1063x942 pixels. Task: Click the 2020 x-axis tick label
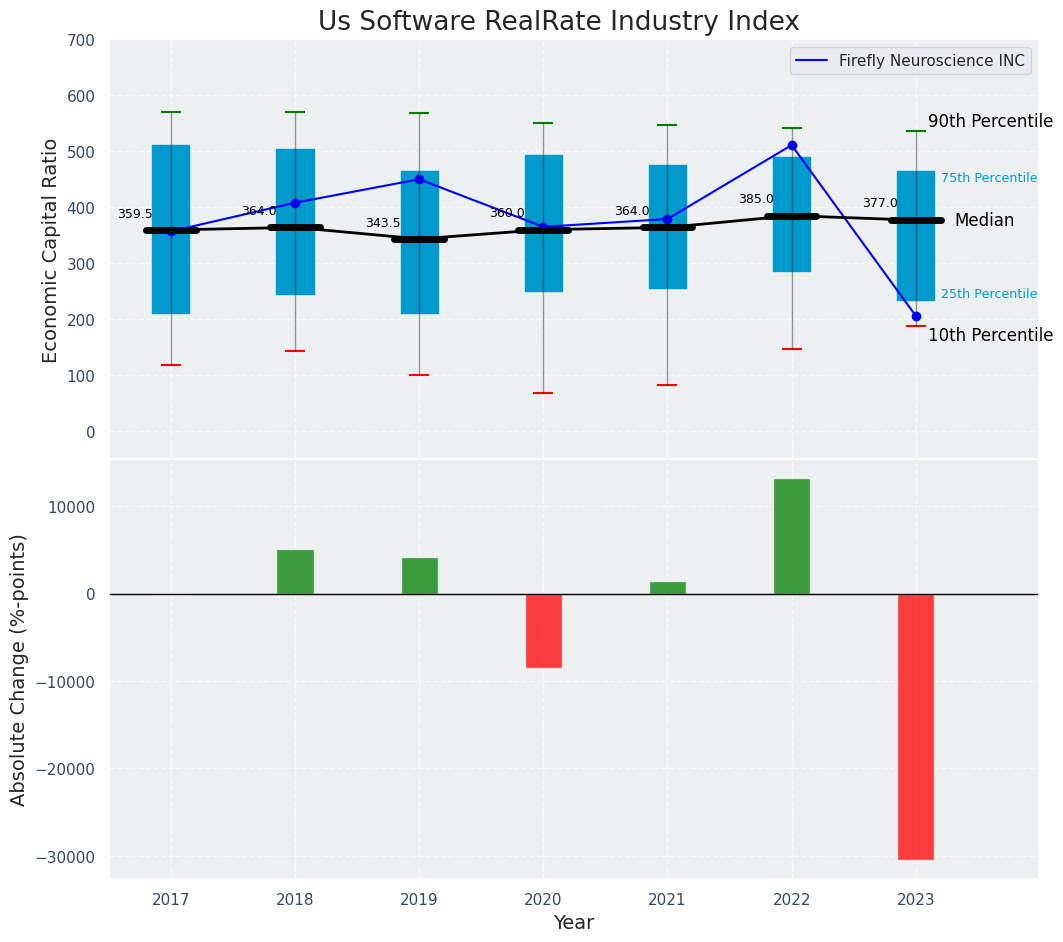point(543,899)
